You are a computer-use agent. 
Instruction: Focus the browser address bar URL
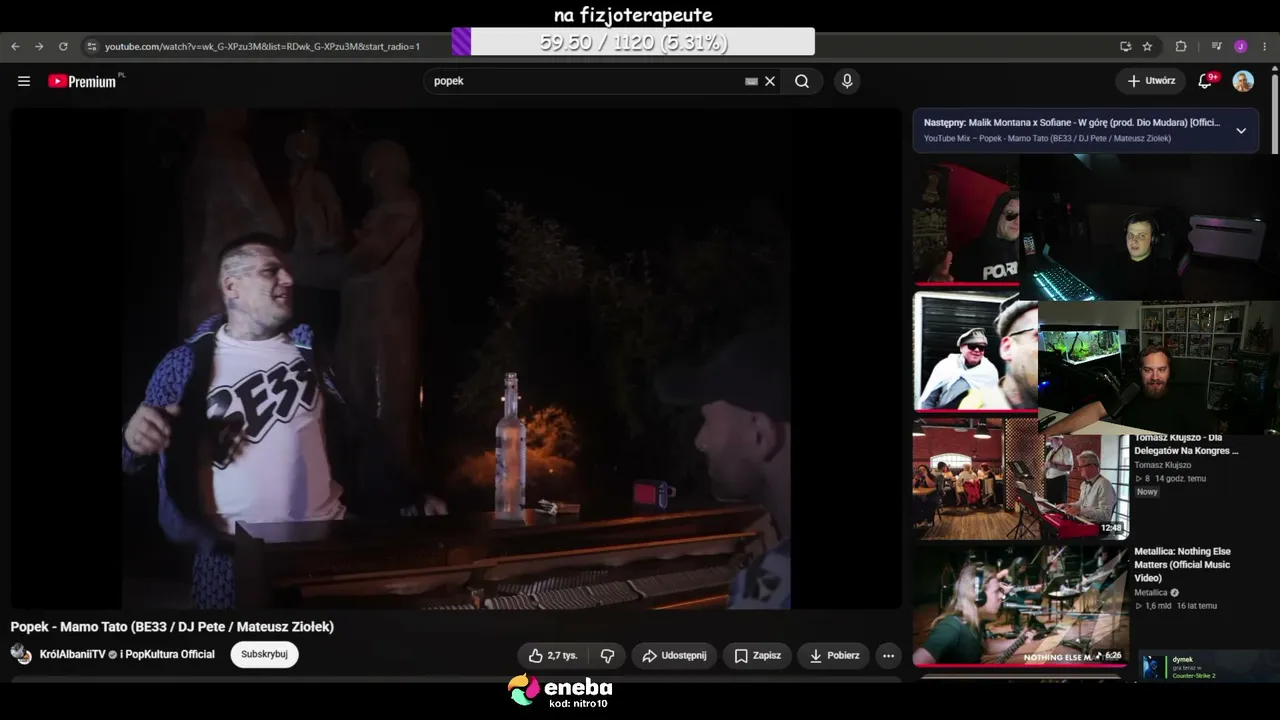(262, 46)
